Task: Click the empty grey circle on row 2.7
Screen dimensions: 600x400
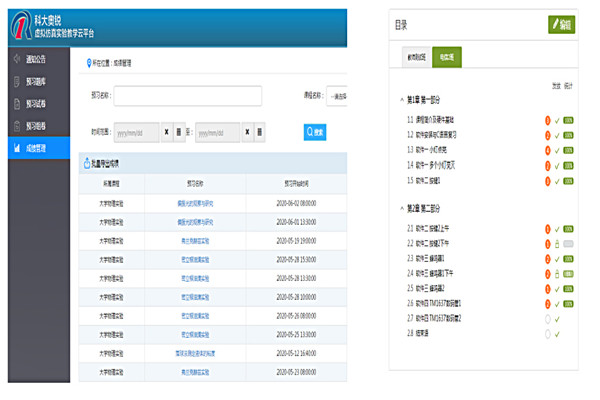Action: [548, 319]
